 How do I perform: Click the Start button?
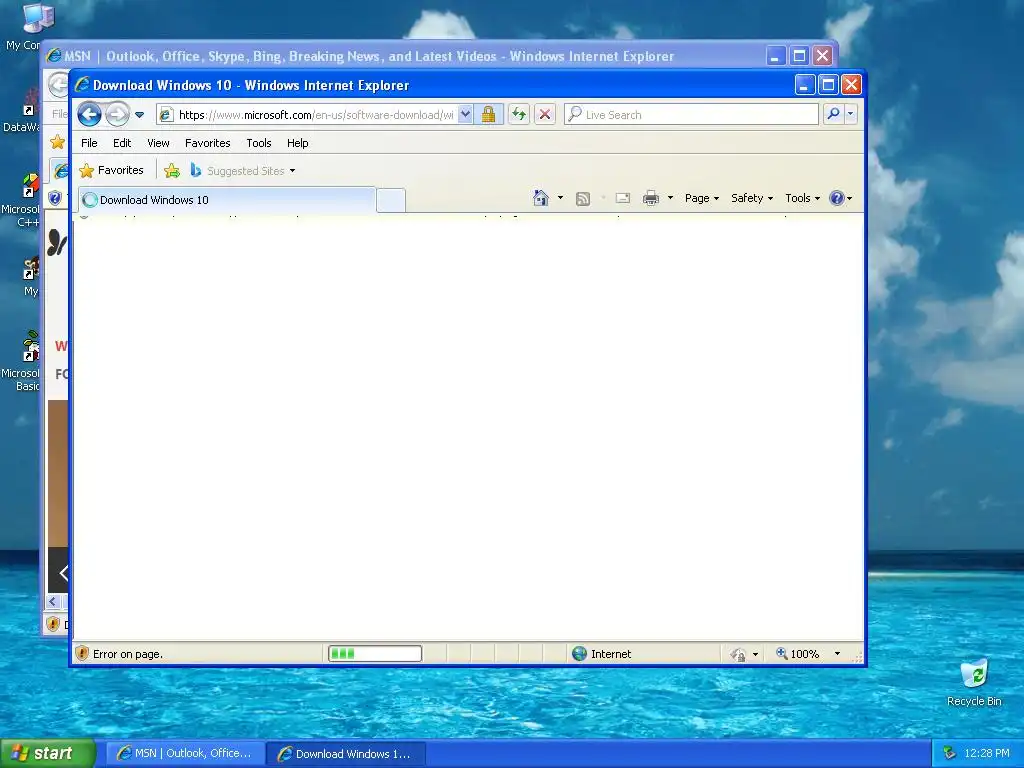tap(47, 754)
